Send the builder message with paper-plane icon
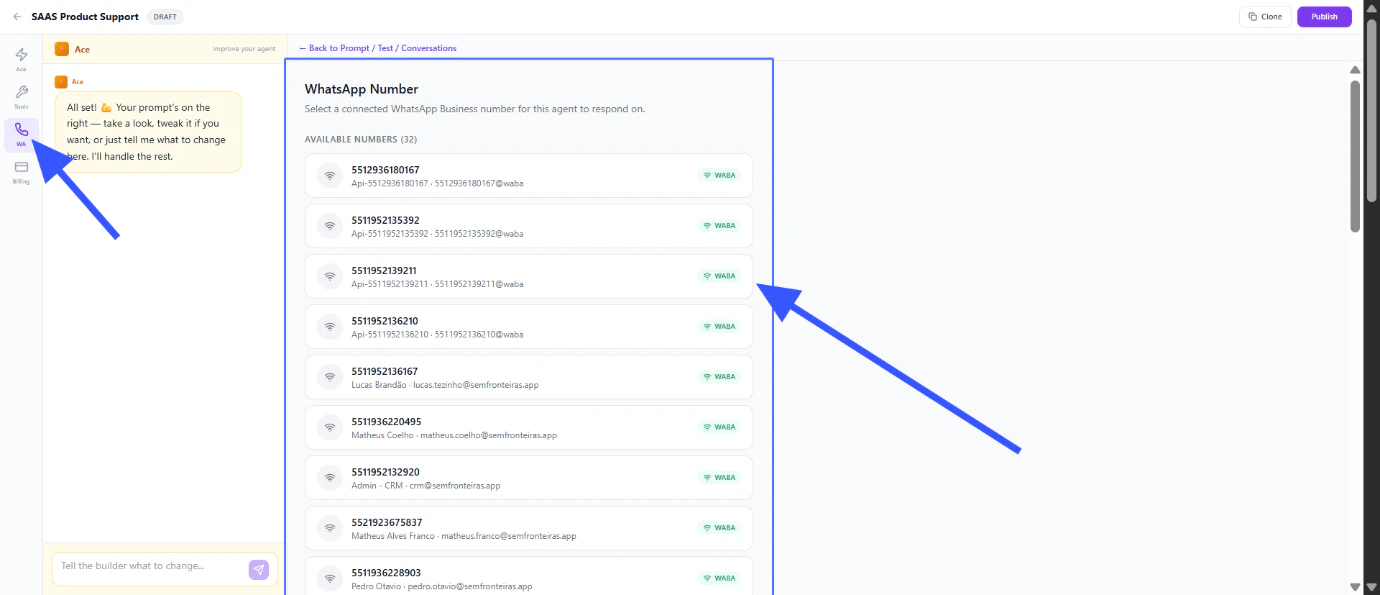This screenshot has height=595, width=1380. pos(259,570)
